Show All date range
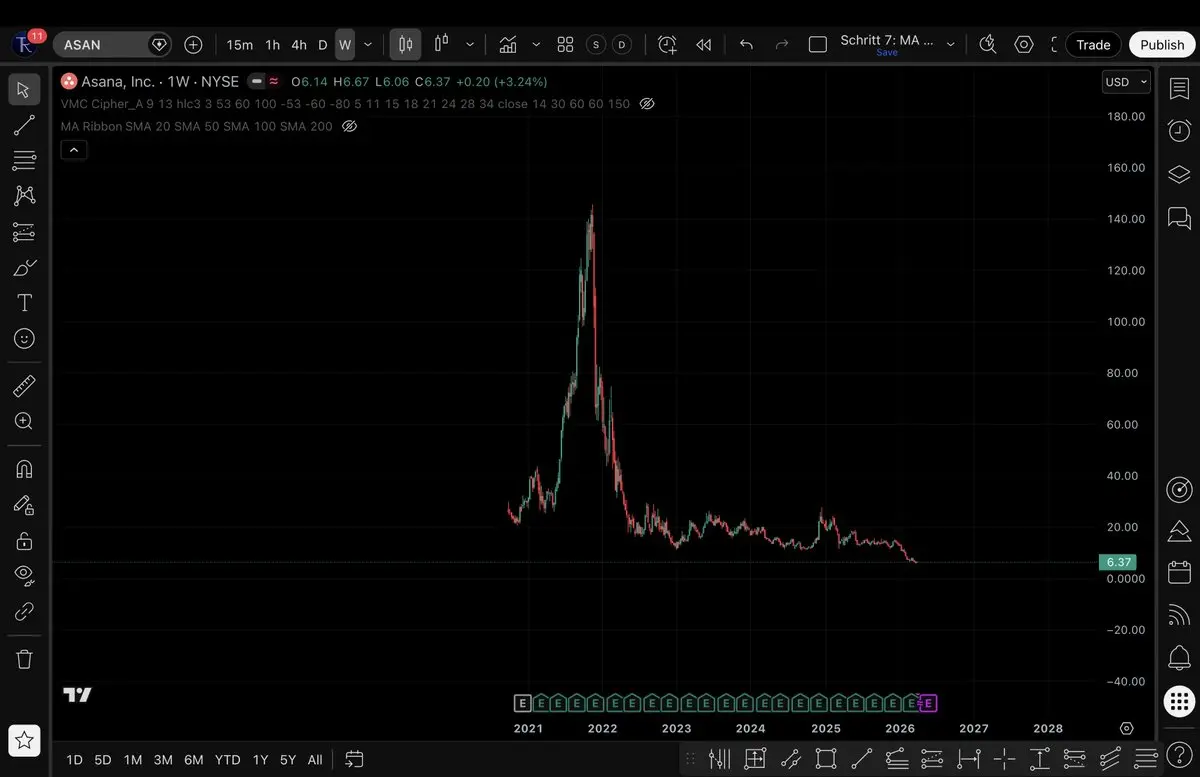The image size is (1200, 777). tap(315, 760)
